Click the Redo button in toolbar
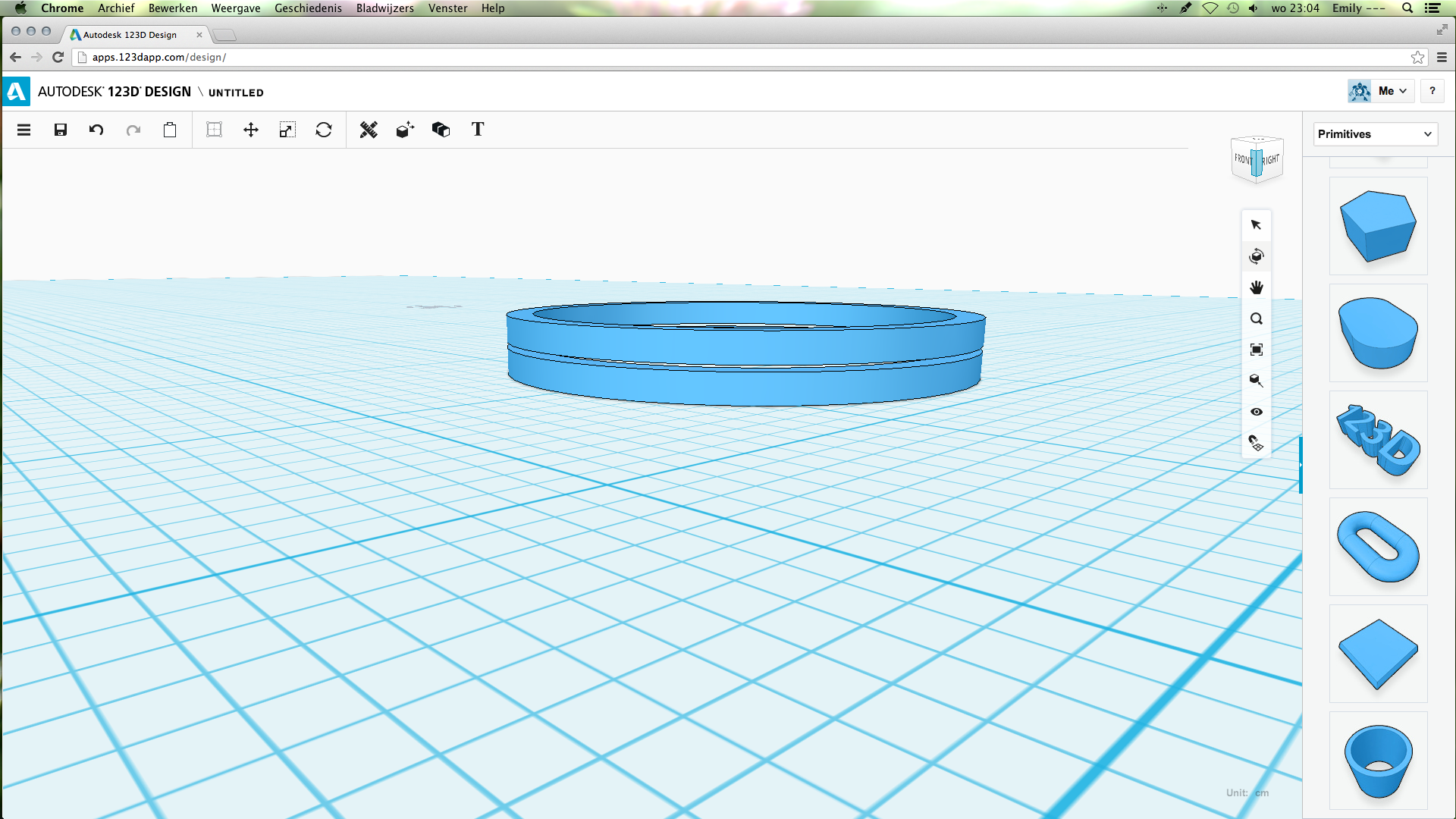Image resolution: width=1456 pixels, height=819 pixels. [133, 129]
